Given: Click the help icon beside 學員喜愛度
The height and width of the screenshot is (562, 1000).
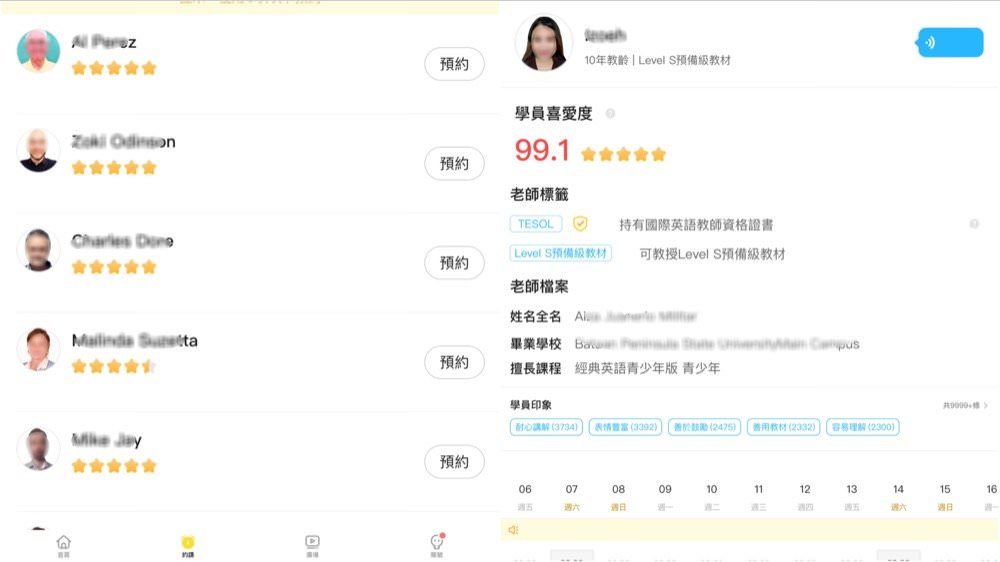Looking at the screenshot, I should point(610,114).
